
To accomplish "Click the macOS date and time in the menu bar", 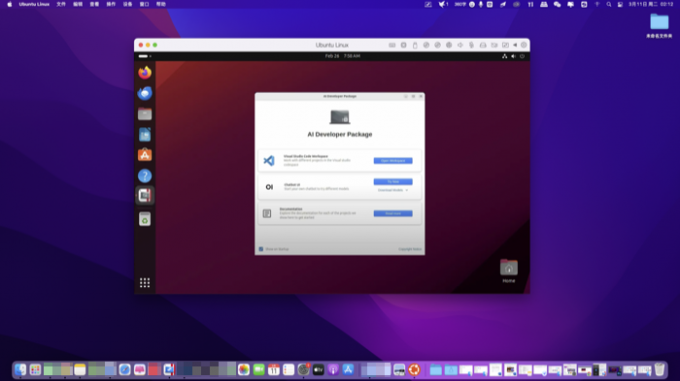I will [651, 4].
